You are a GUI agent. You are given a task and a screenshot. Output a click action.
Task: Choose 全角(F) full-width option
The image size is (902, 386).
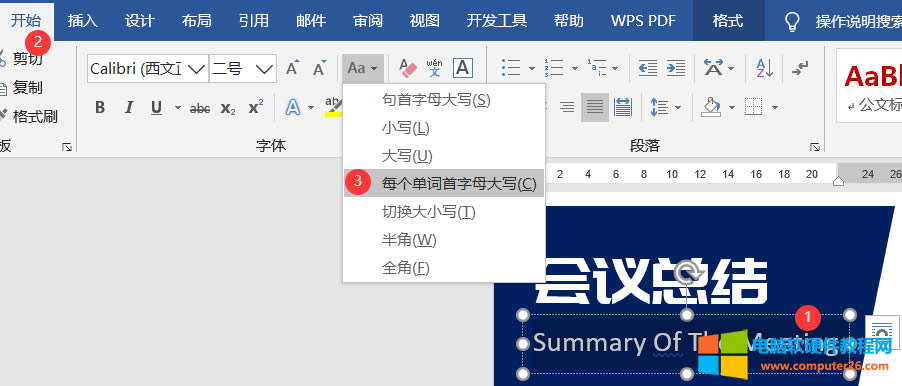(444, 267)
